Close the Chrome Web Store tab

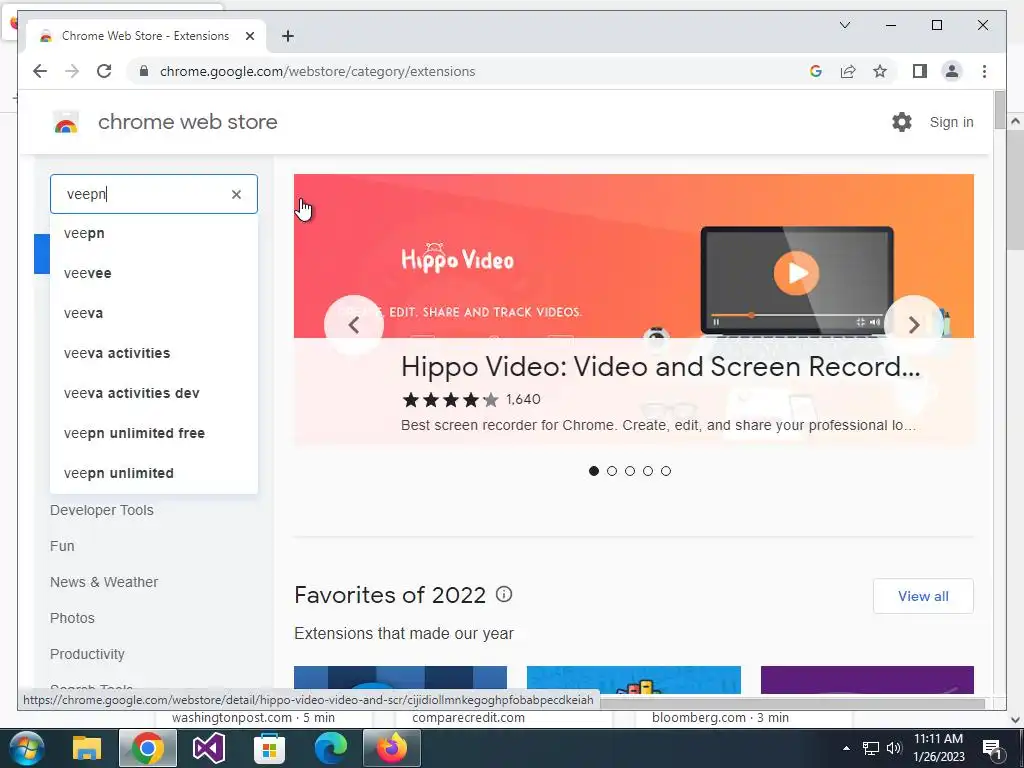249,36
